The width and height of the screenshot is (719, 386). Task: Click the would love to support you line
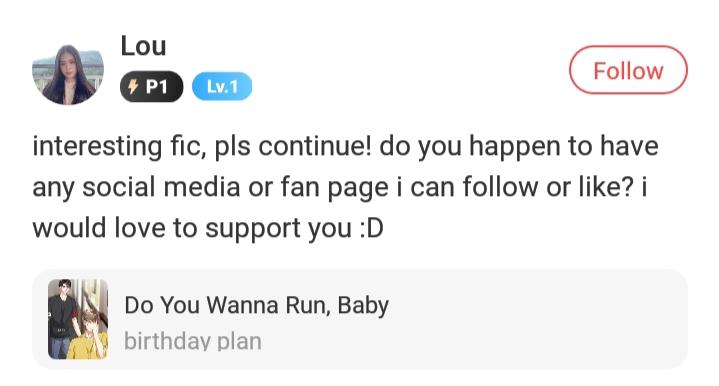[208, 228]
